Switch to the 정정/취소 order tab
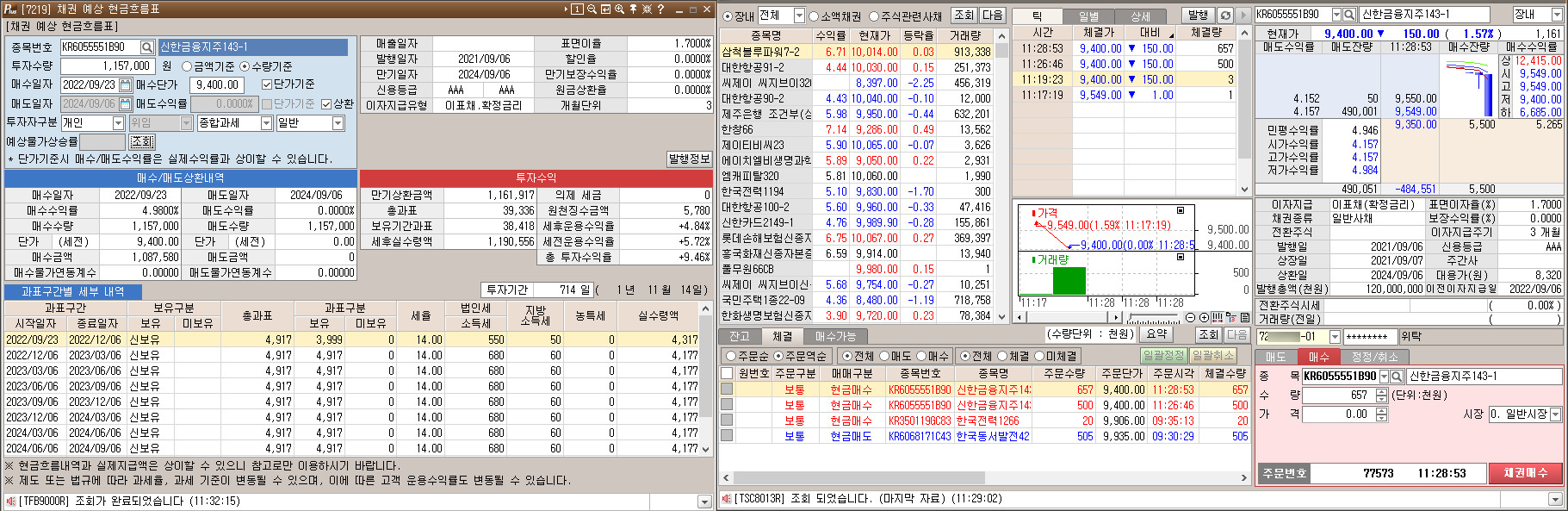 [x=1374, y=357]
